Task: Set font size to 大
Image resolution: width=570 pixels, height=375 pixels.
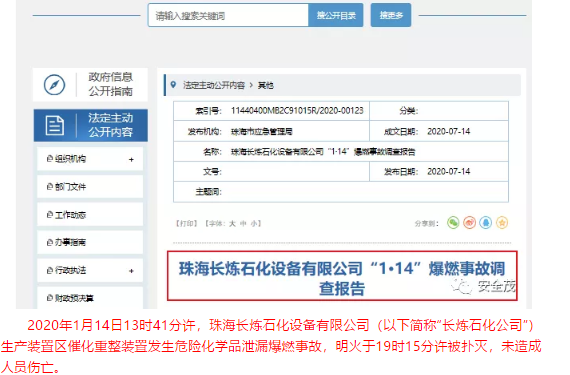Action: pyautogui.click(x=232, y=223)
